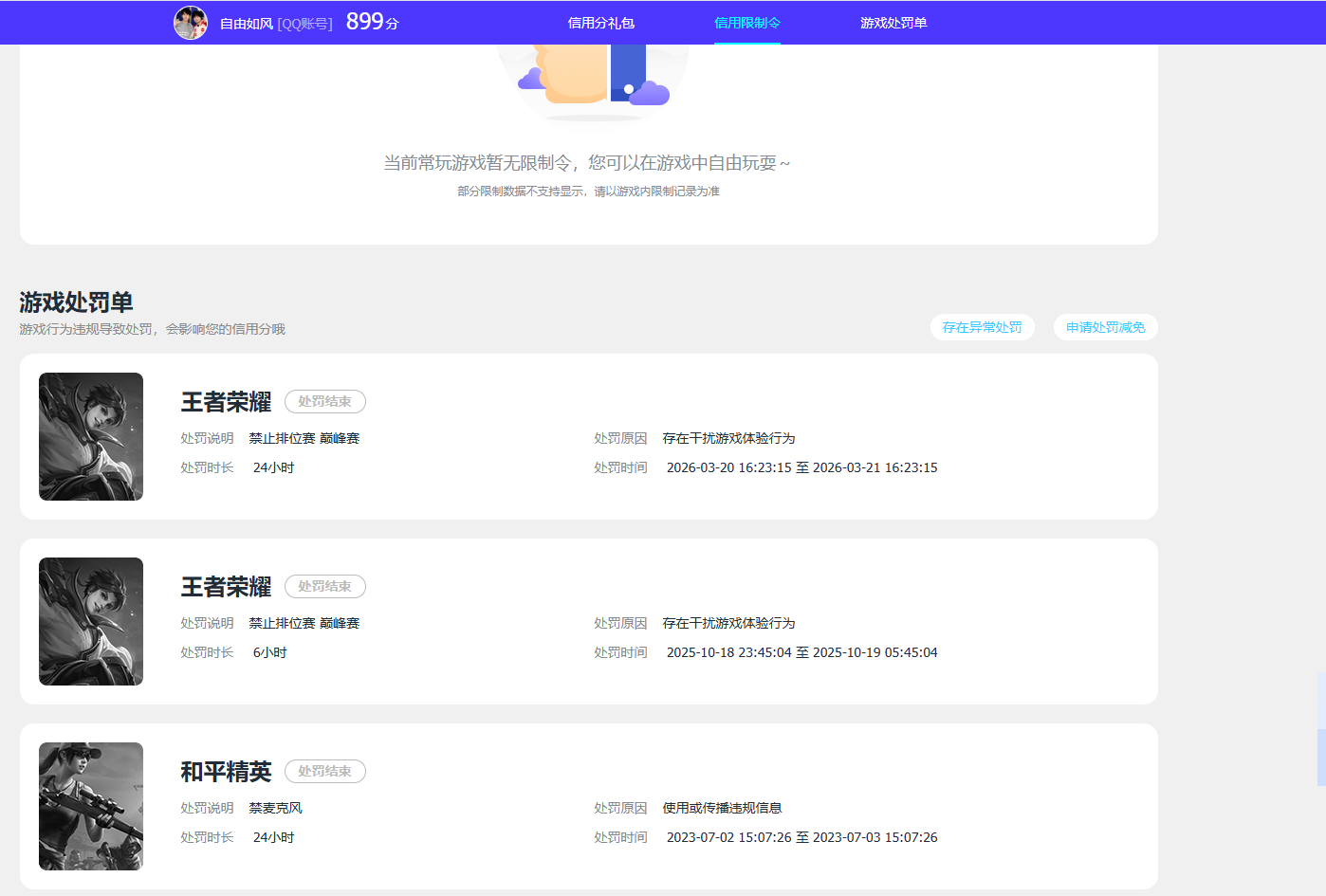Click the 24小时 duration on the 和平精英 penalty

click(274, 837)
